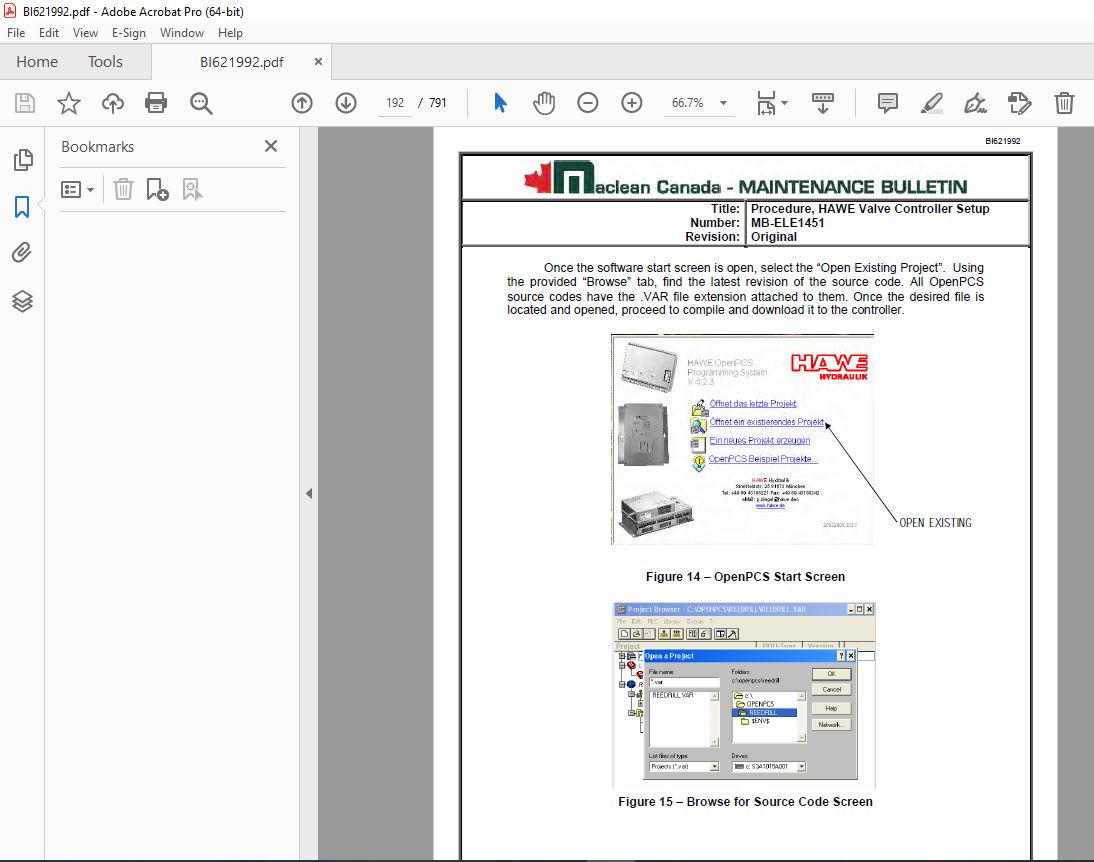
Task: Go to the next page arrow
Action: pos(345,103)
